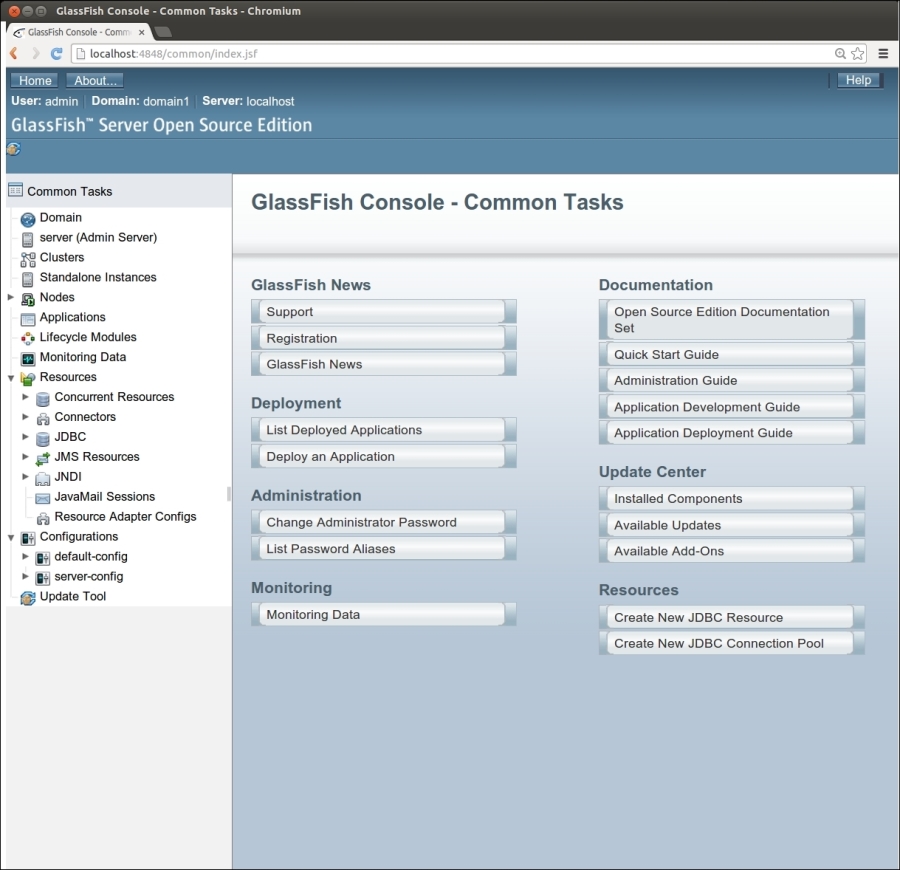Collapse the Configurations tree node
Image resolution: width=900 pixels, height=870 pixels.
(11, 537)
